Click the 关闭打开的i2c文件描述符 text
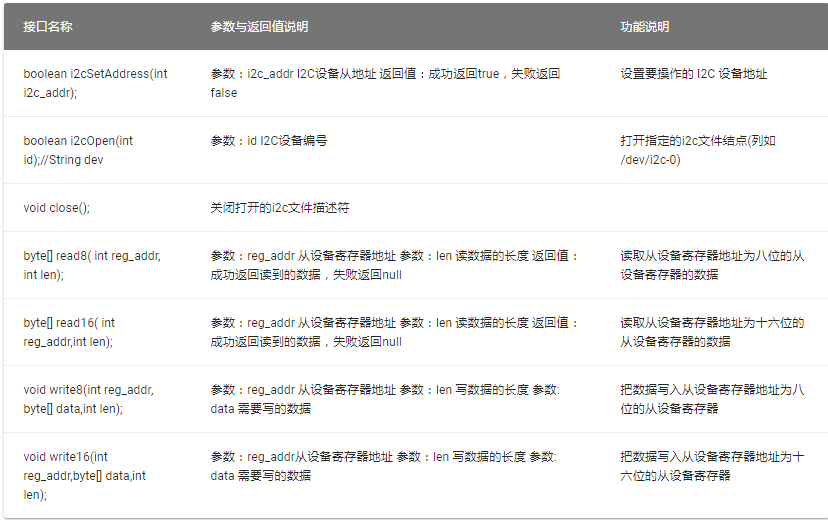Screen dimensions: 828x520 [279, 208]
